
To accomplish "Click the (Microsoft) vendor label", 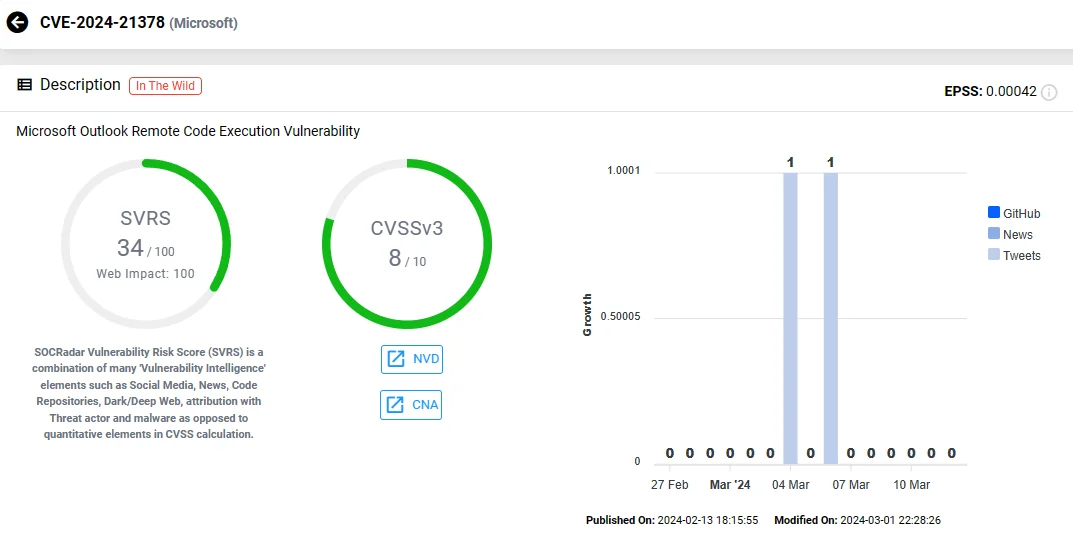I will (x=203, y=23).
